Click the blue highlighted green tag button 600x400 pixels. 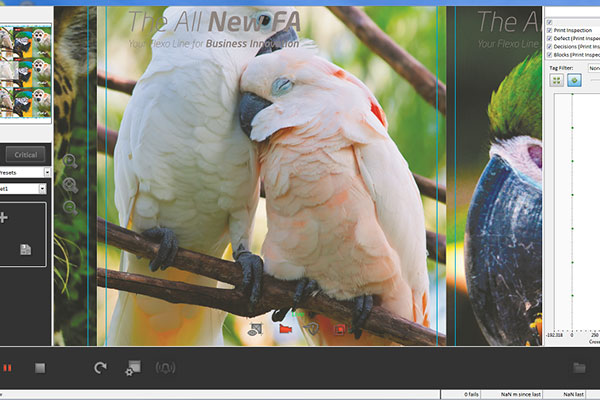(574, 80)
